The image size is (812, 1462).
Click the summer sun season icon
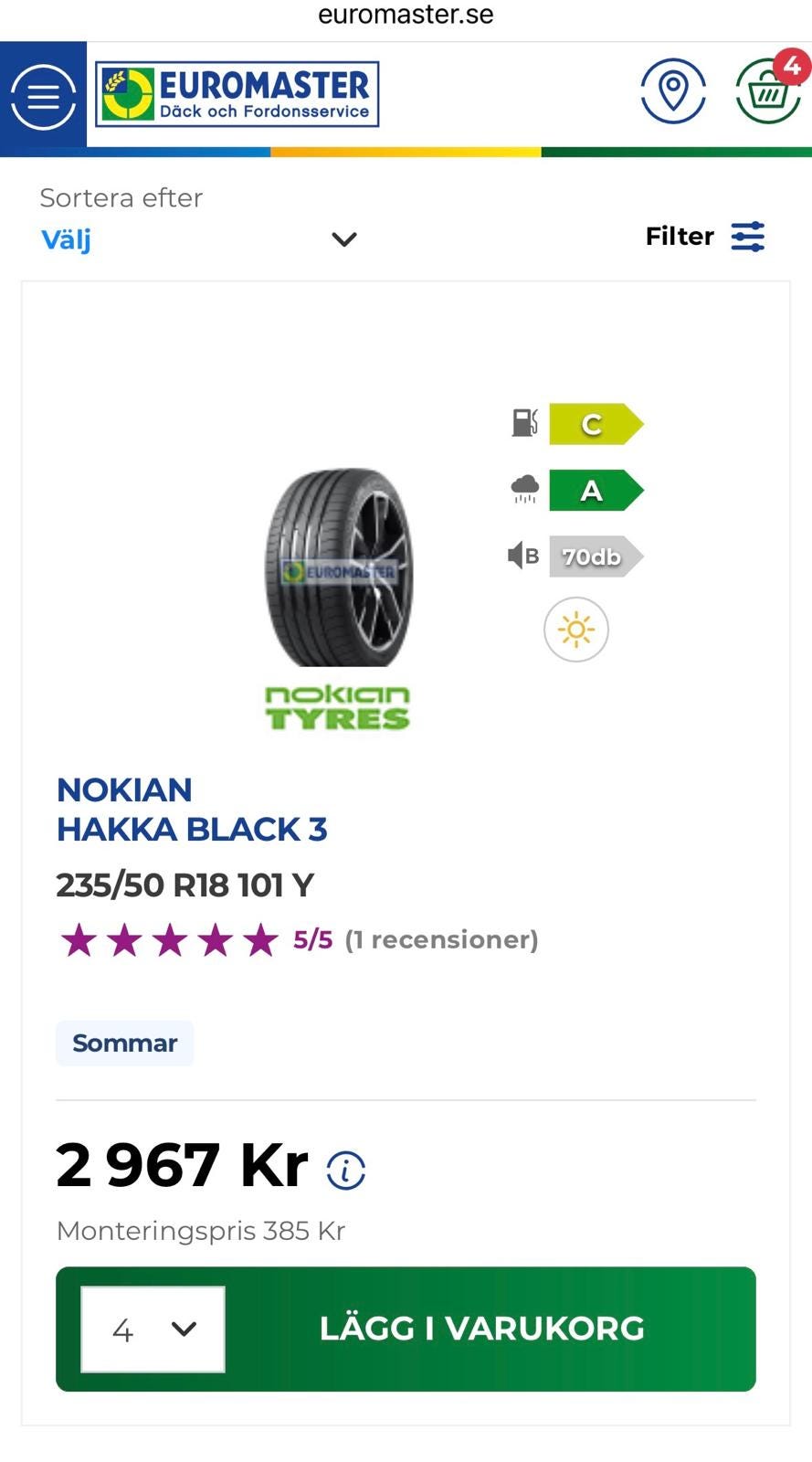click(575, 630)
